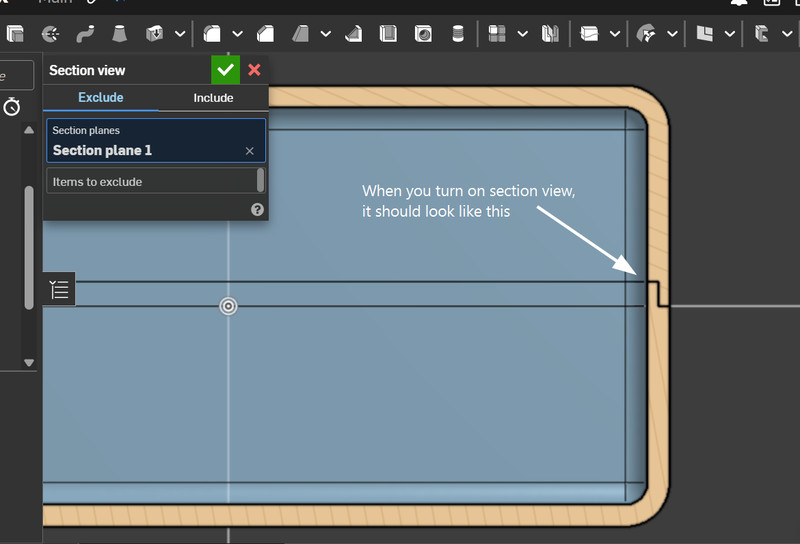Screen dimensions: 800x544
Task: Click the feature list scrollbar thumb
Action: coord(29,248)
